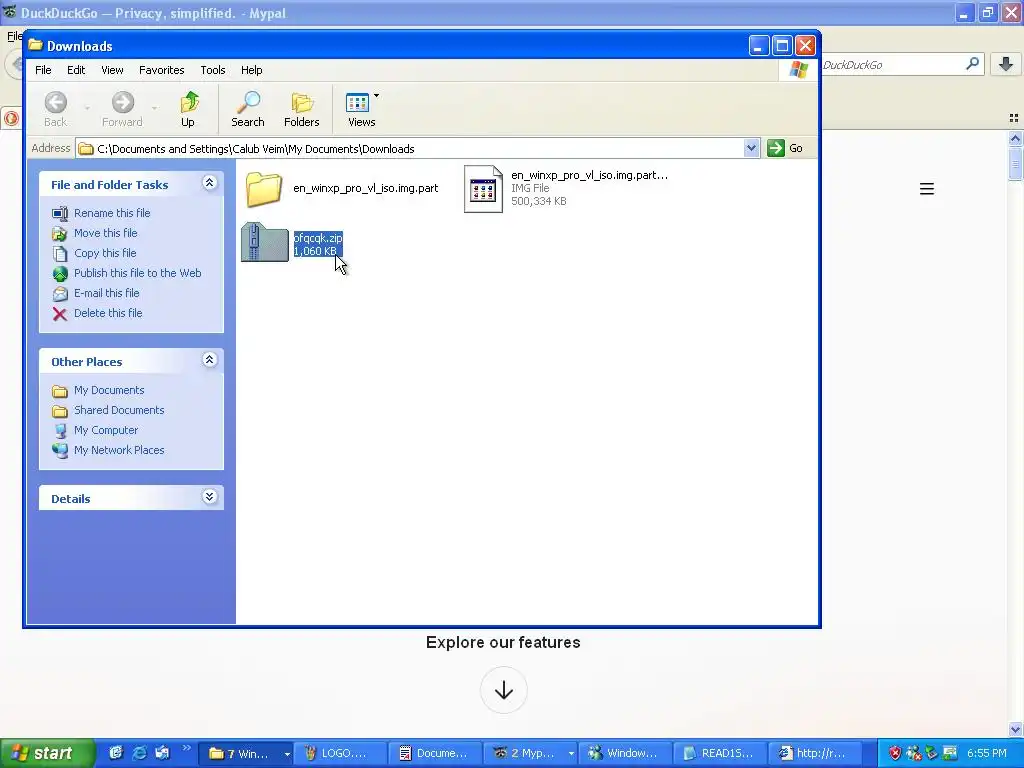
Task: Collapse the File and Folder Tasks panel
Action: pos(209,183)
